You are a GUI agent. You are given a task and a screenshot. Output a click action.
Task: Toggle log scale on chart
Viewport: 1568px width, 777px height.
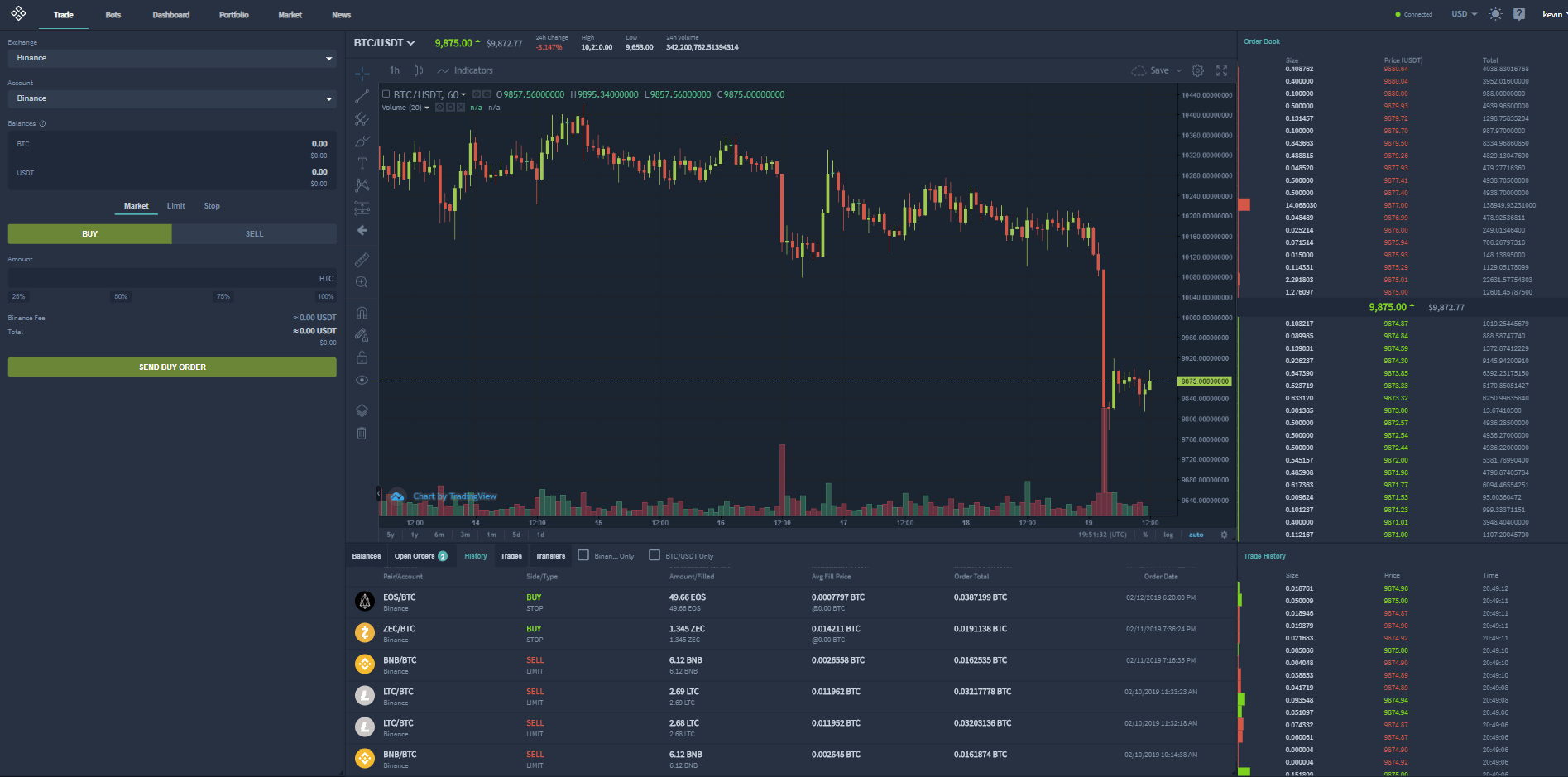click(1168, 535)
